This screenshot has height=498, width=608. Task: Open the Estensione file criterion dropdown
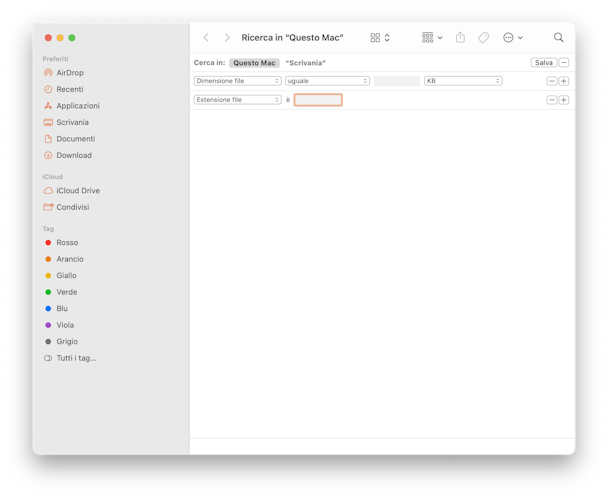(237, 100)
